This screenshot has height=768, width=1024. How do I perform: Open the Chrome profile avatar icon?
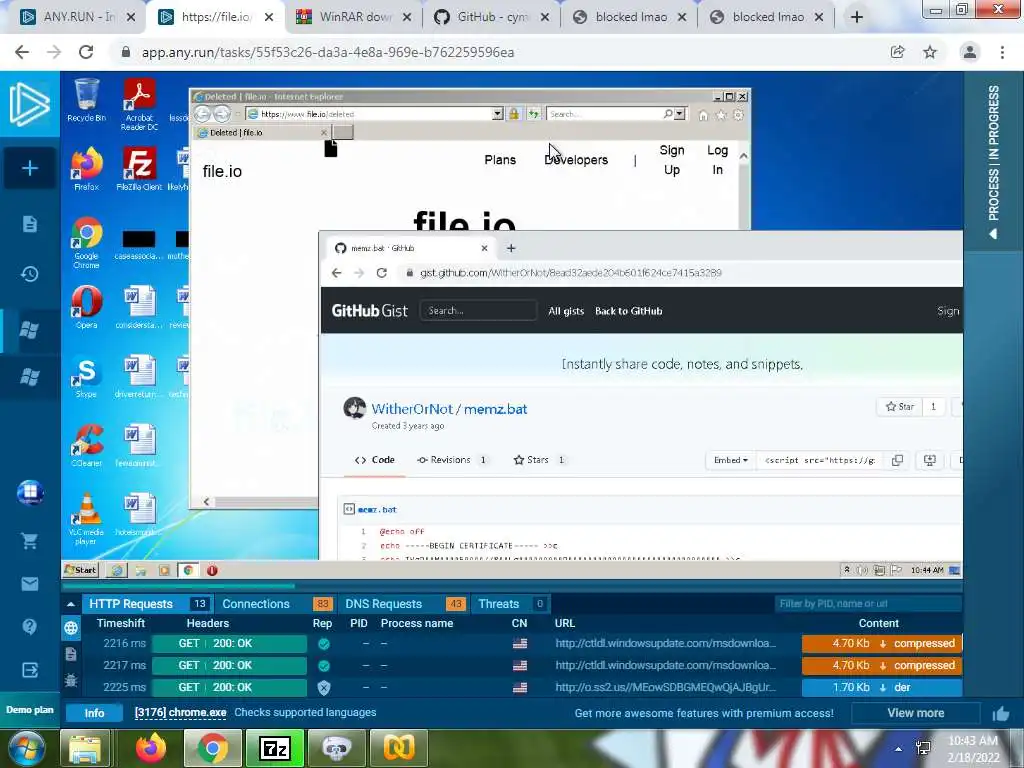coord(970,52)
